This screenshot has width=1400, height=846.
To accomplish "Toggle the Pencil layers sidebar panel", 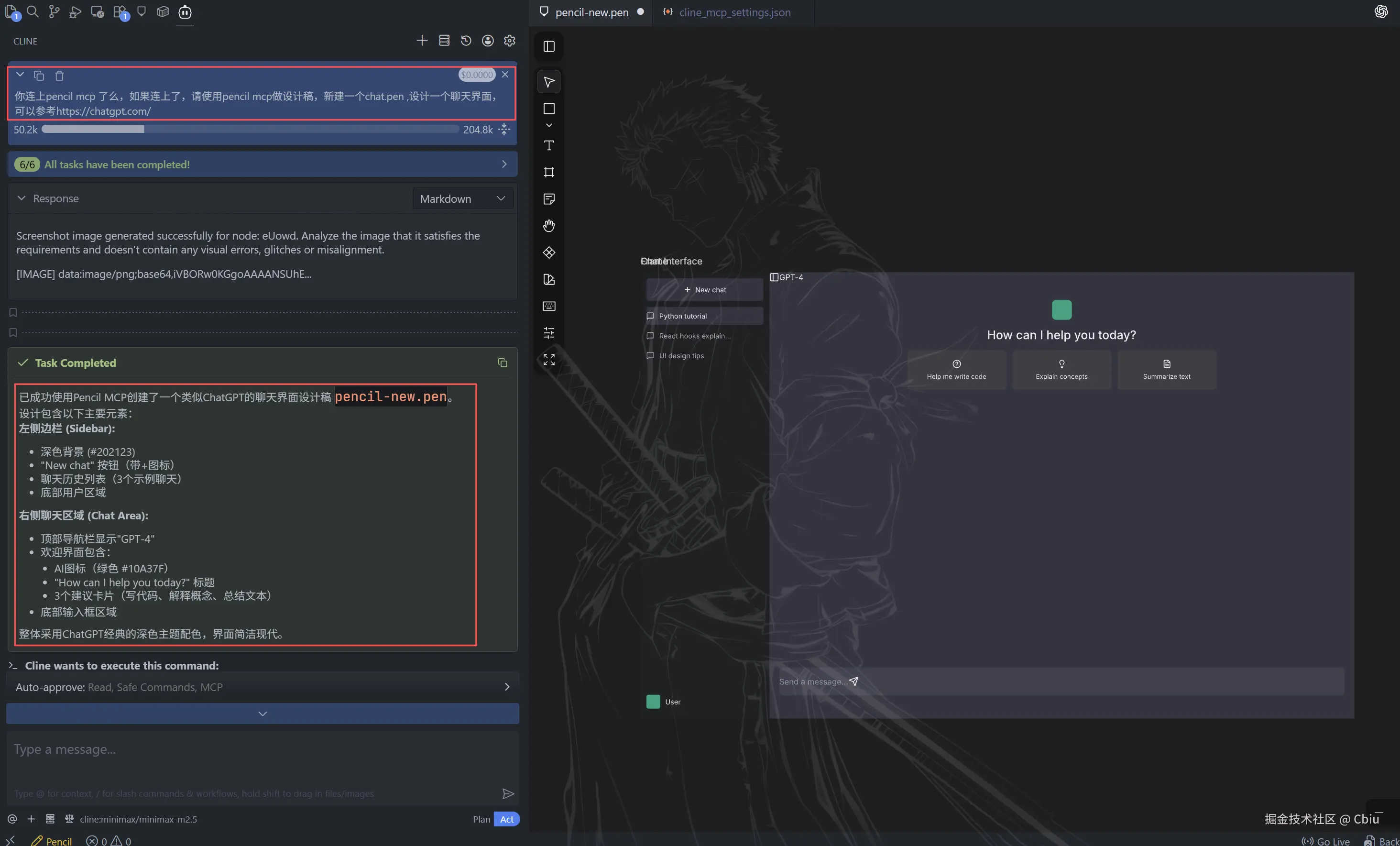I will click(x=549, y=46).
